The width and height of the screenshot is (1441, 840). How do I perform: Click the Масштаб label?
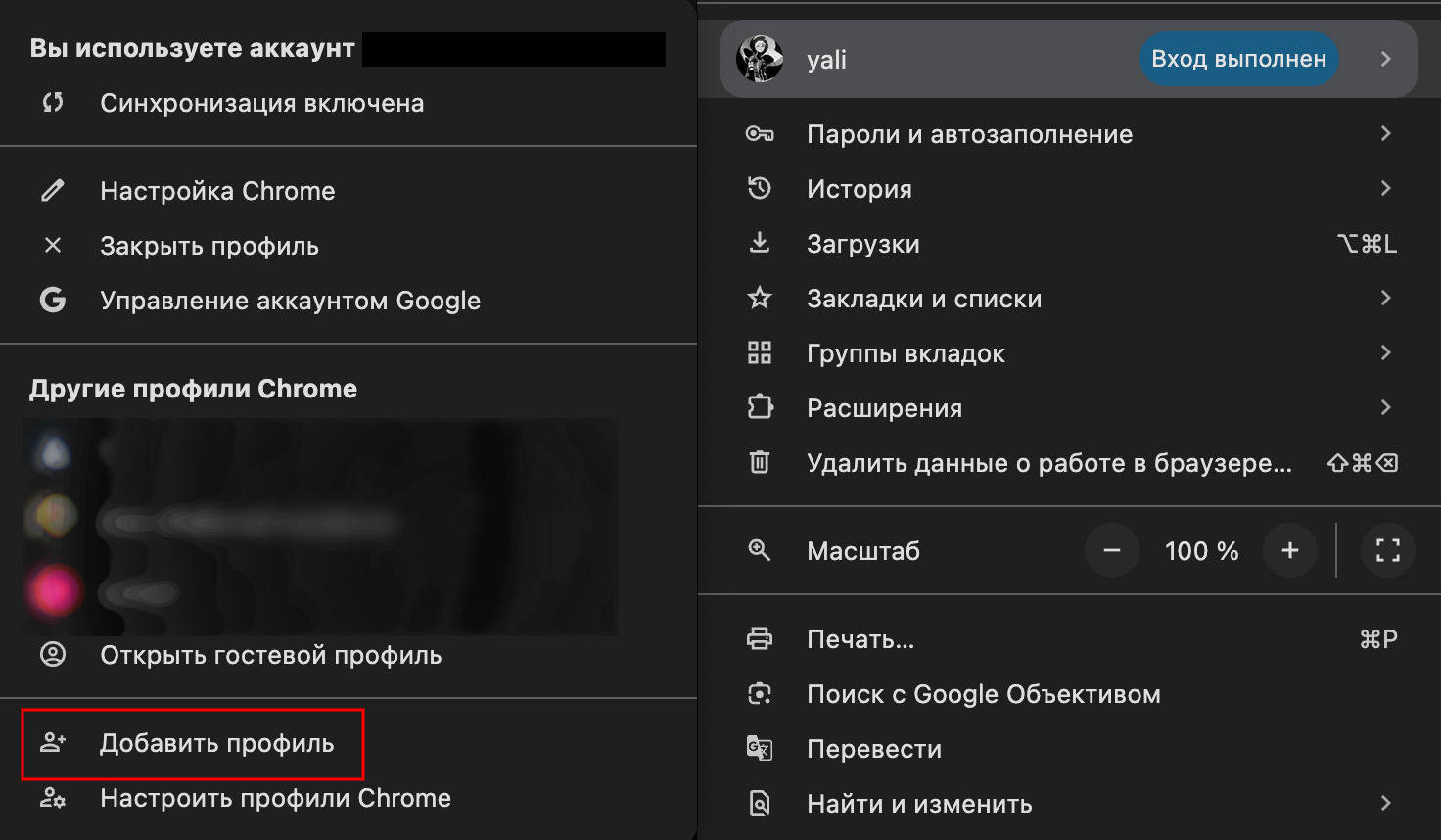pos(863,550)
